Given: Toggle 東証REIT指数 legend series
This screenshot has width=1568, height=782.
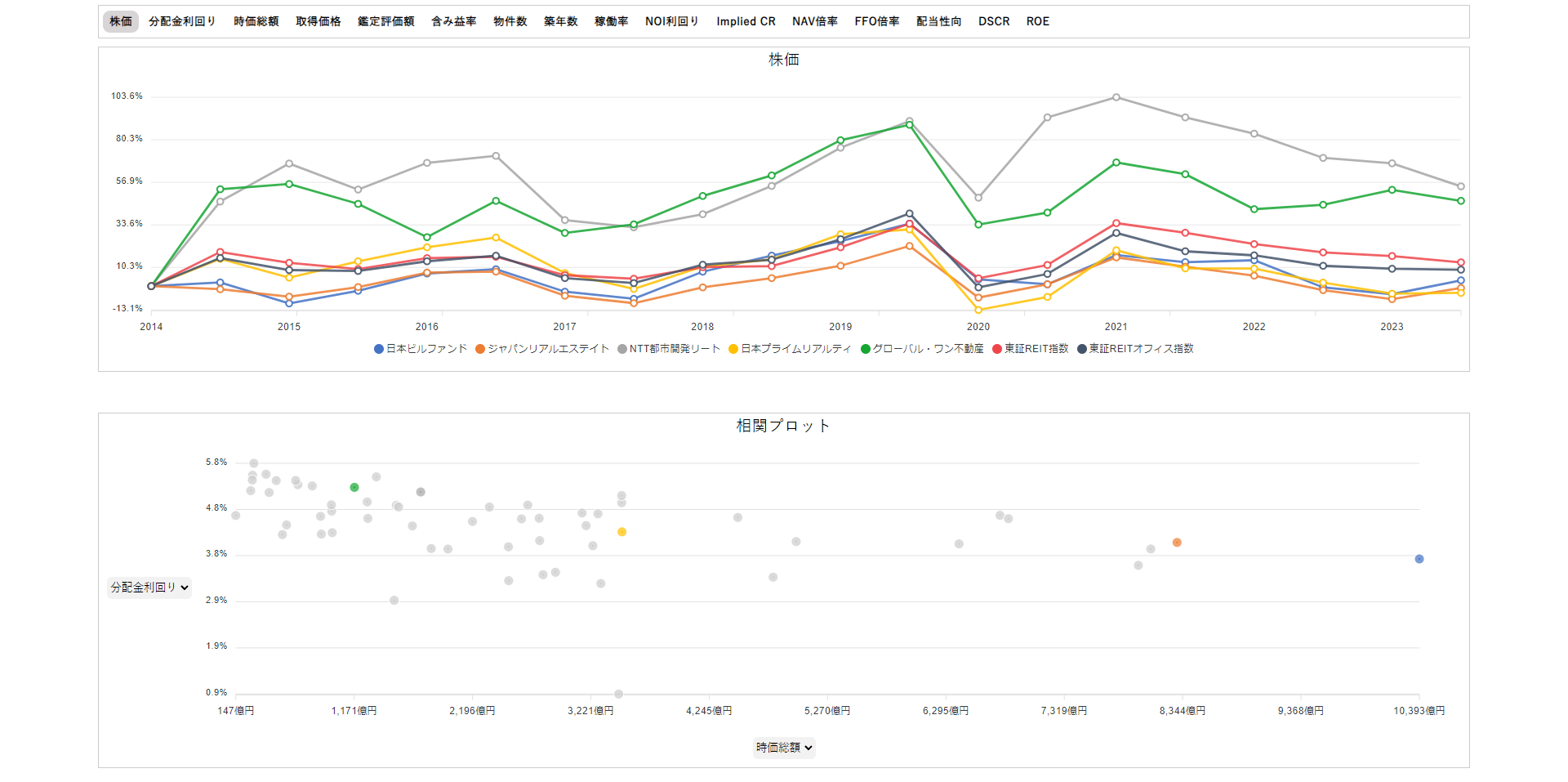Looking at the screenshot, I should pyautogui.click(x=1031, y=349).
